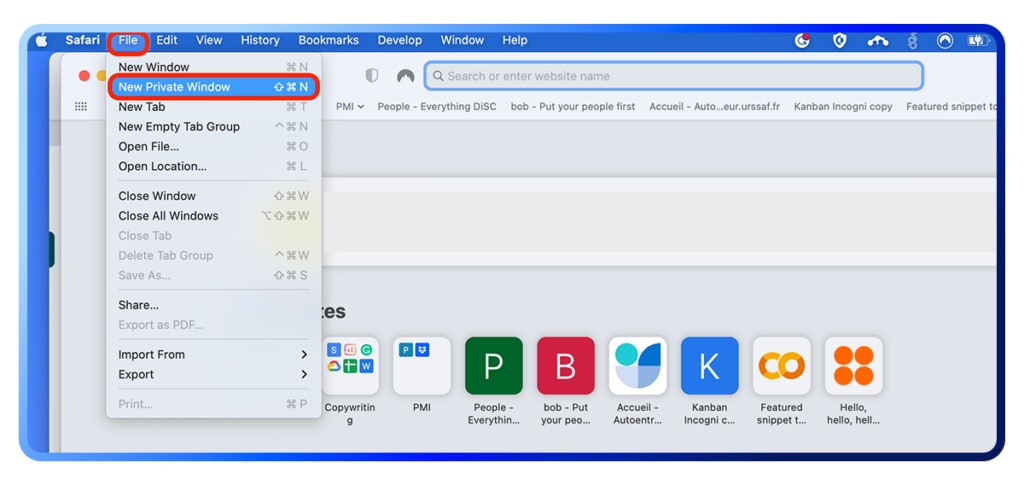Click Close All Windows in File menu

point(168,216)
